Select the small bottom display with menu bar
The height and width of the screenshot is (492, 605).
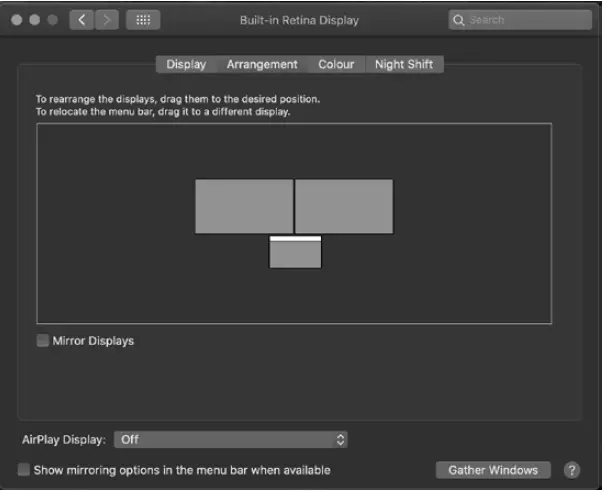(x=295, y=254)
